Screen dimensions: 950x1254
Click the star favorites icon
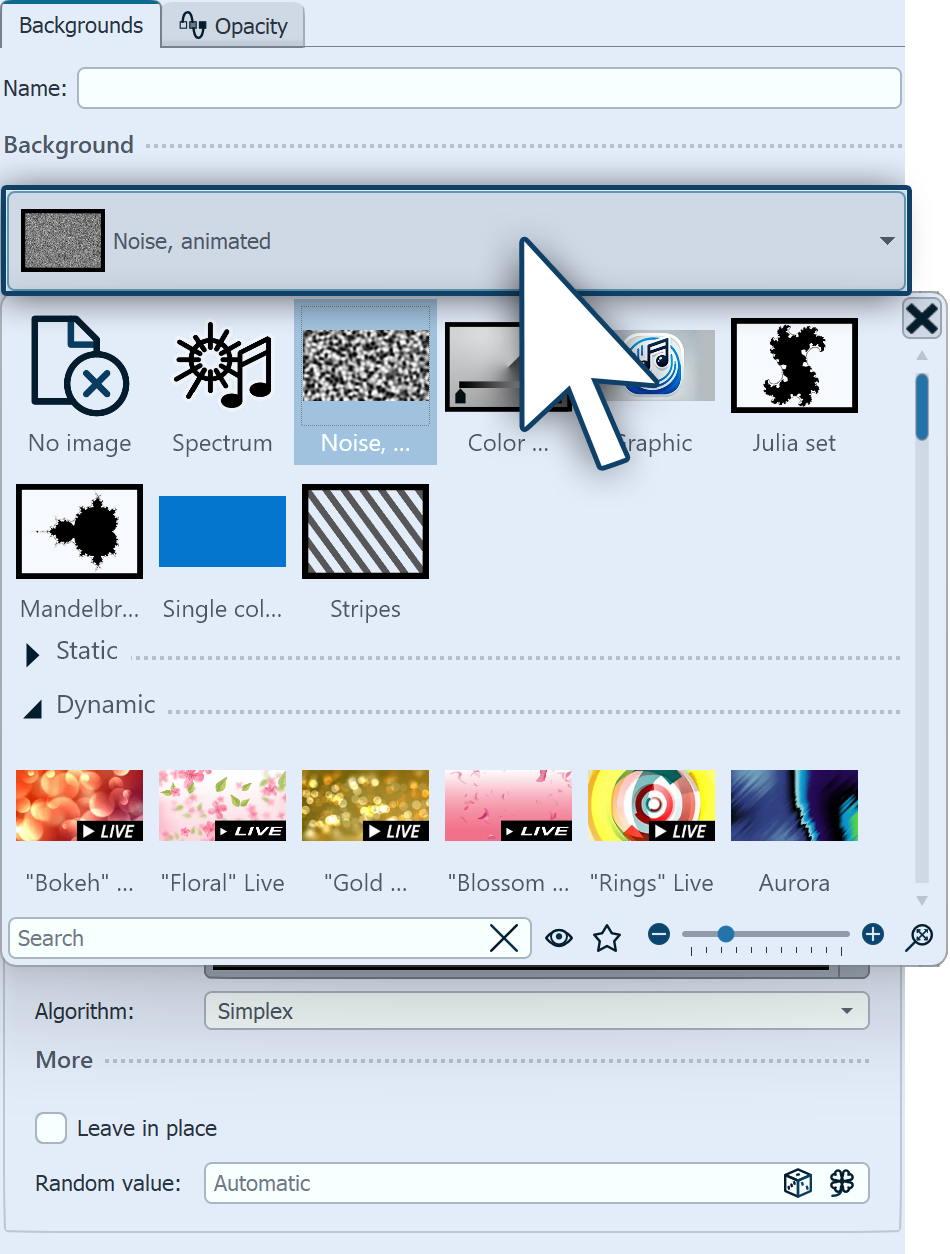click(607, 937)
